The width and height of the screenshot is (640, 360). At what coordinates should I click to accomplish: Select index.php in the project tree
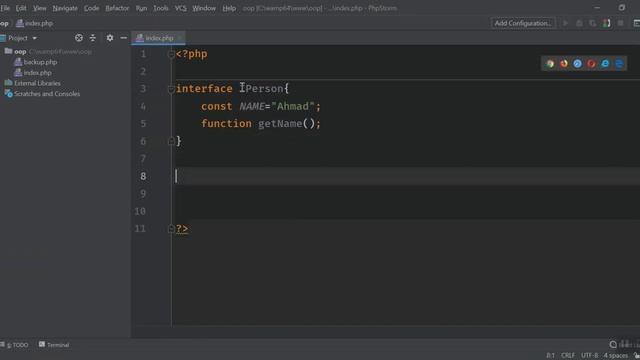pos(33,73)
